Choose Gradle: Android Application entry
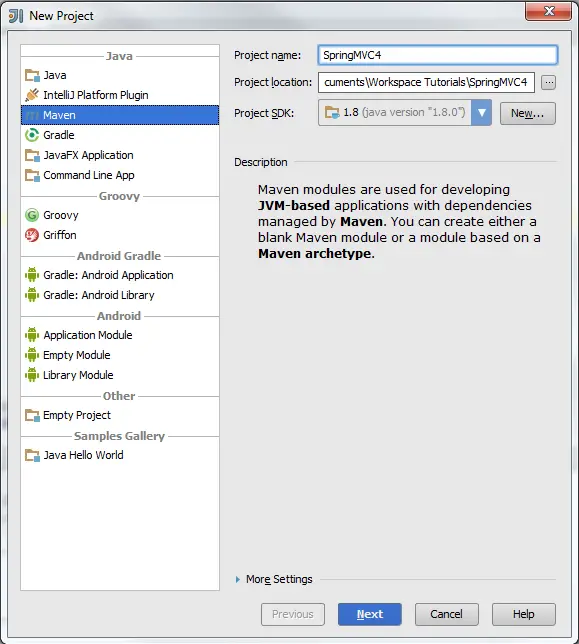The image size is (579, 644). click(x=120, y=275)
